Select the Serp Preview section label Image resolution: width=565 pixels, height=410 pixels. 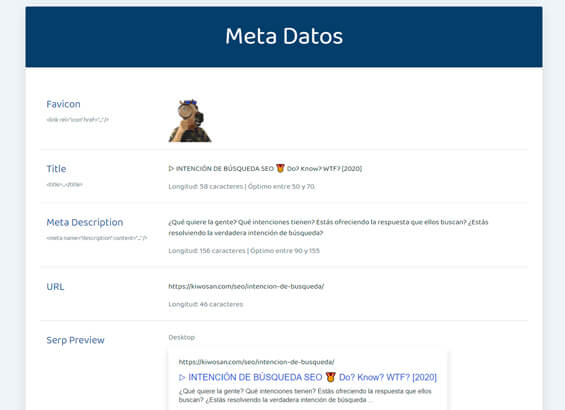tap(75, 340)
